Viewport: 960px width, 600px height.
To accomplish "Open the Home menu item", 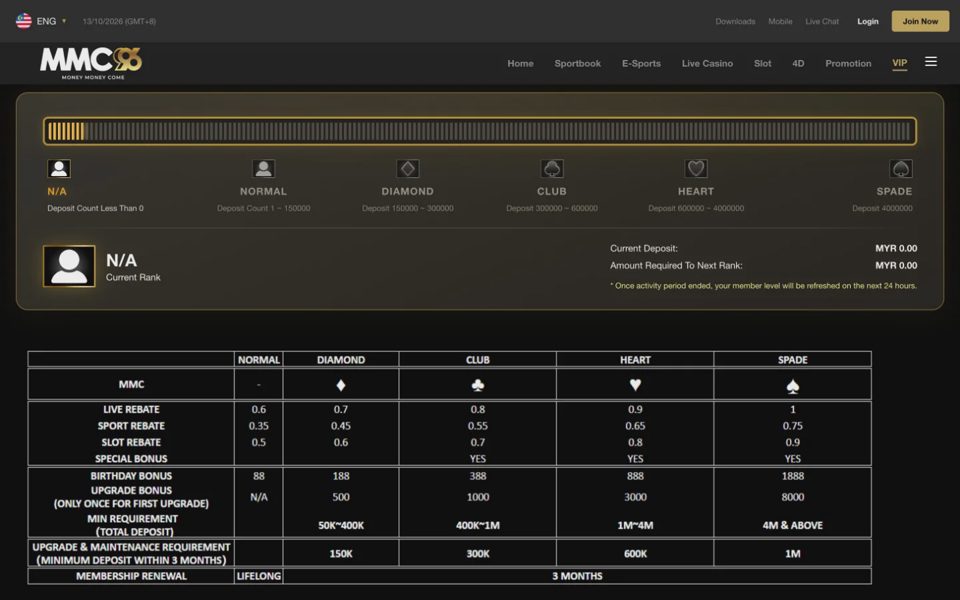I will pos(520,63).
